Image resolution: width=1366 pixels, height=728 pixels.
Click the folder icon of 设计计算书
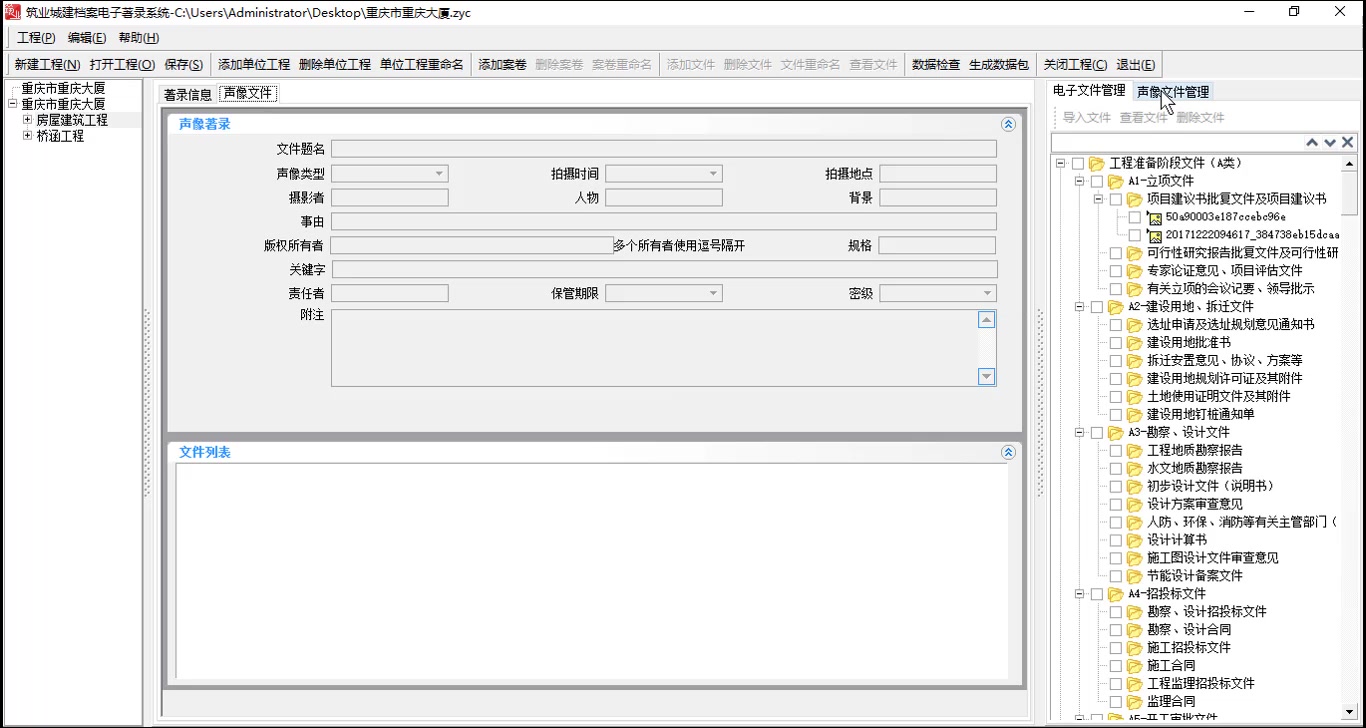[x=1134, y=540]
